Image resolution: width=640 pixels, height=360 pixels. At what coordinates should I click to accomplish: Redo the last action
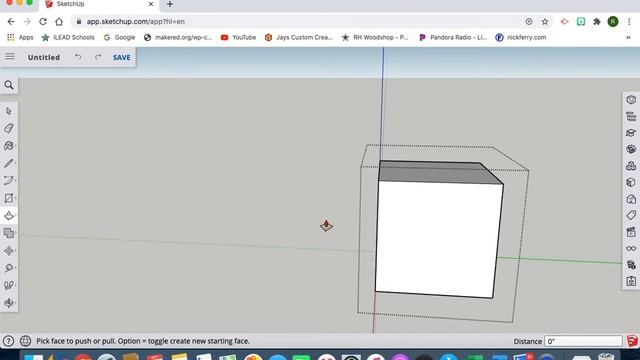(98, 57)
